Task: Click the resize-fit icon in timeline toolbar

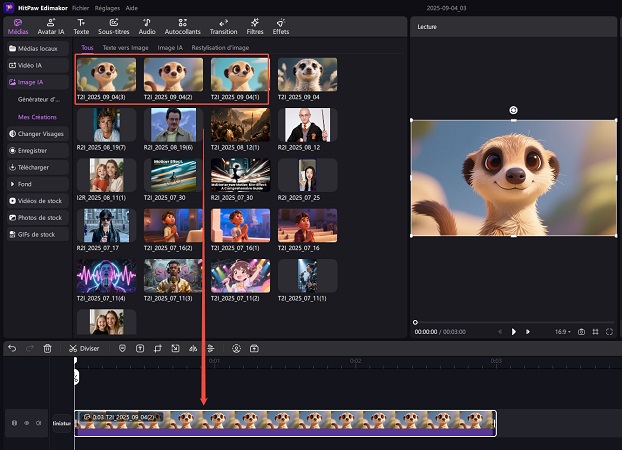Action: pyautogui.click(x=175, y=348)
